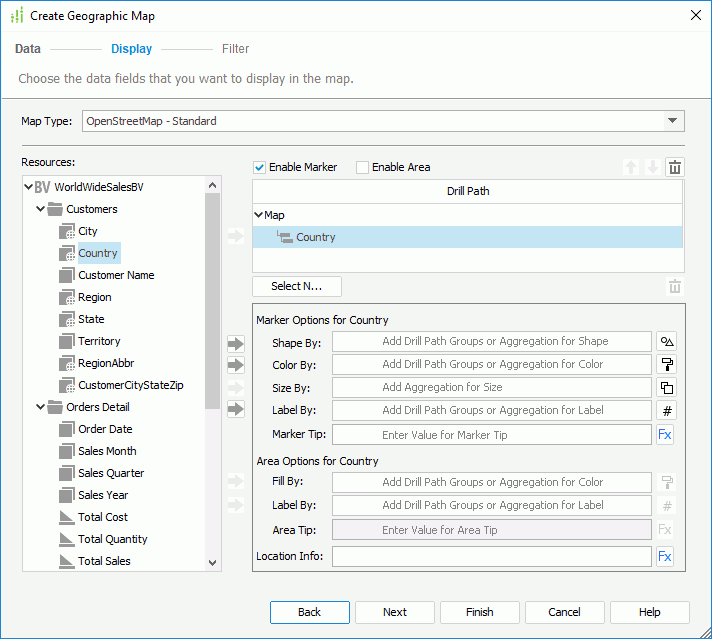Click the Size By input field
This screenshot has width=712, height=639.
tap(492, 387)
